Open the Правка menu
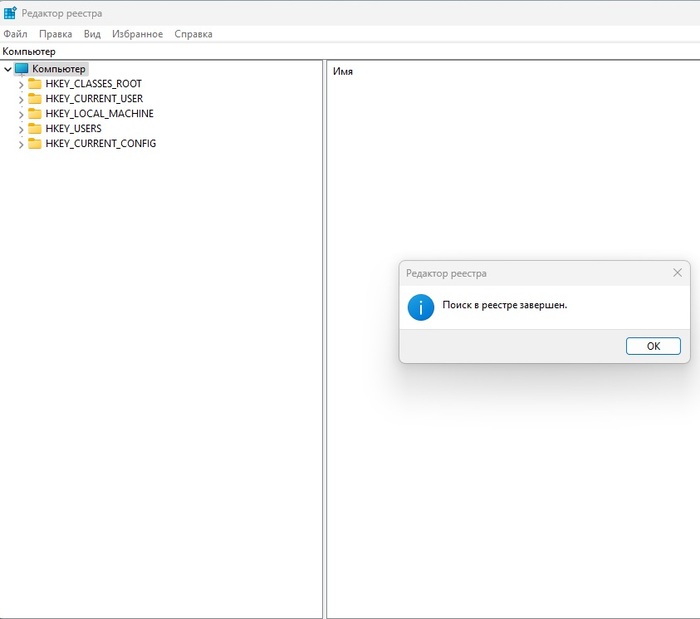 [55, 34]
